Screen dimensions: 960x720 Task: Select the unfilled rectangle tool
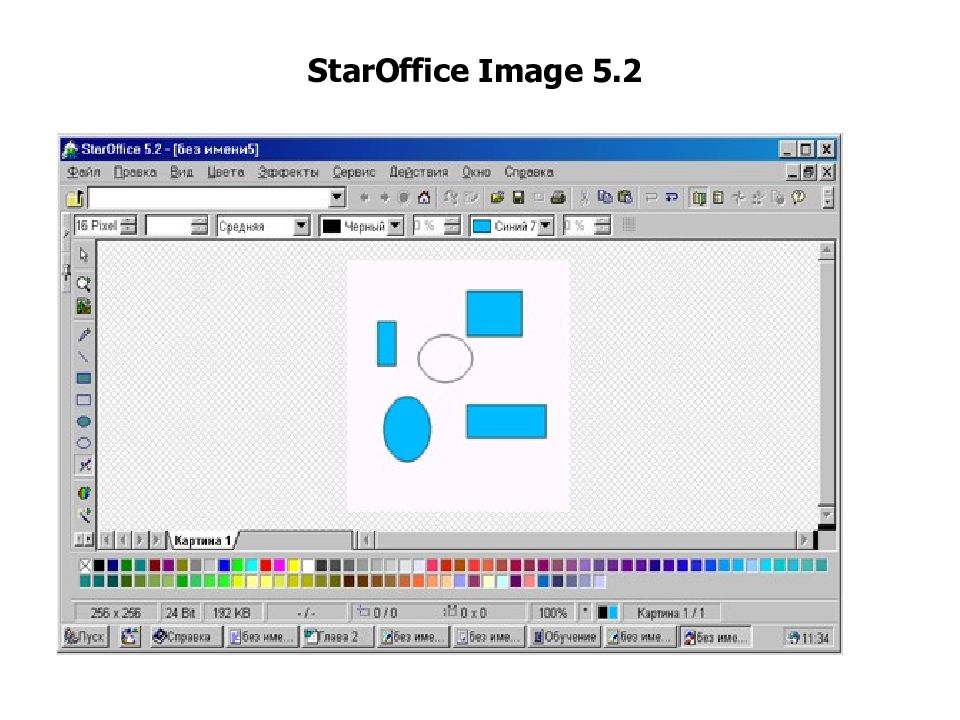click(84, 400)
